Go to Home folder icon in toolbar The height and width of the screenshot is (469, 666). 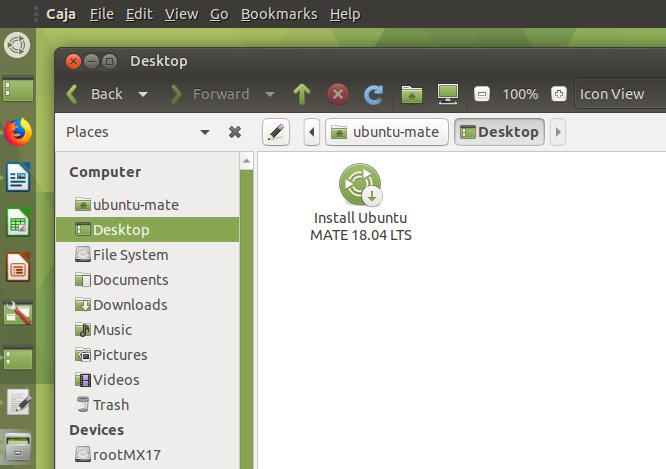click(x=411, y=94)
